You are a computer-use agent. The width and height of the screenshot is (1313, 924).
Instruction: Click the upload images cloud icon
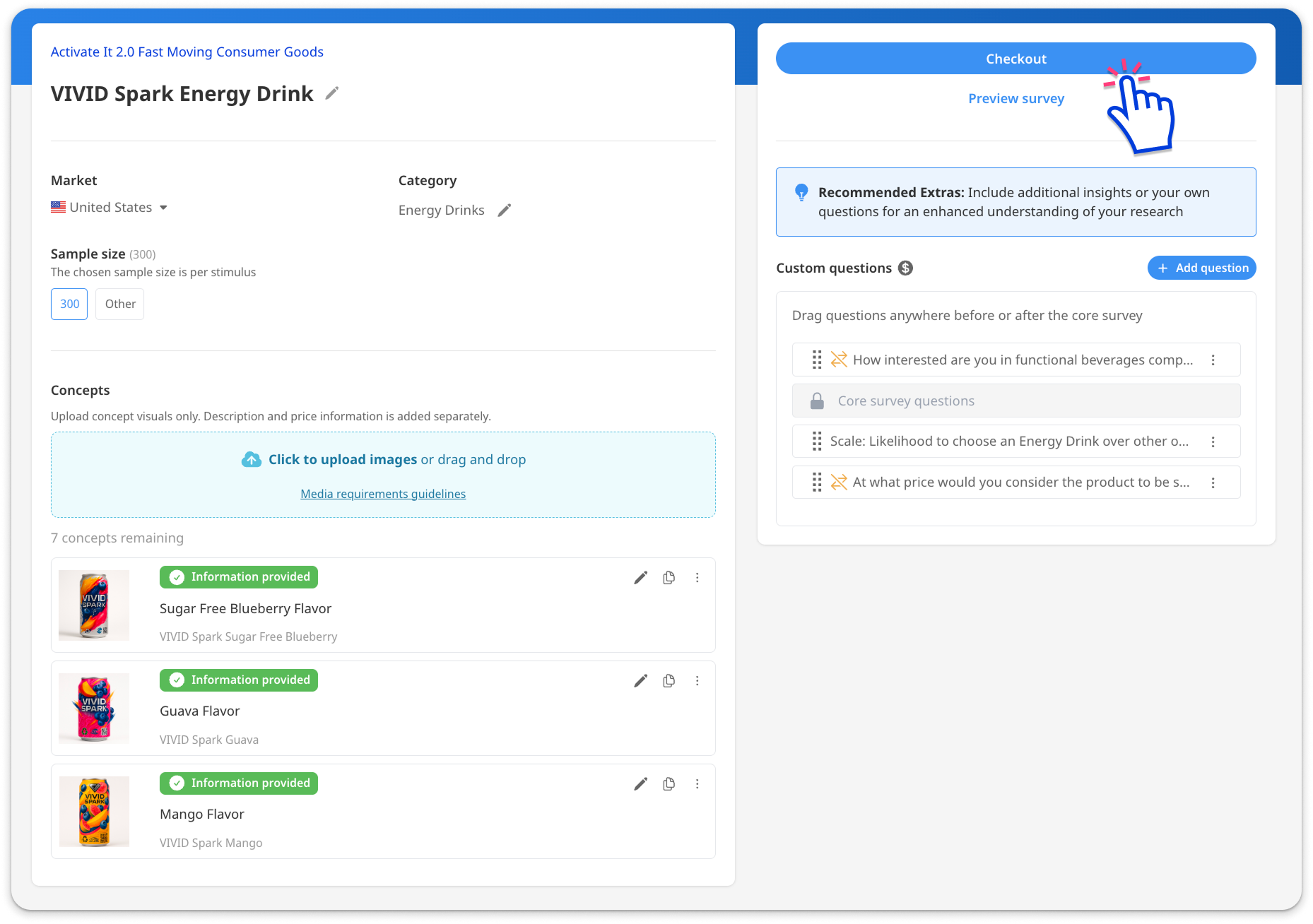(x=251, y=460)
